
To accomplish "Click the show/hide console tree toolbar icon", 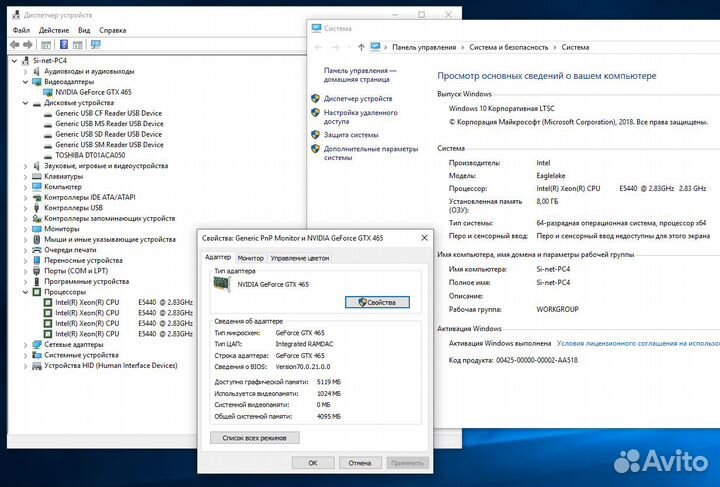I will 46,45.
